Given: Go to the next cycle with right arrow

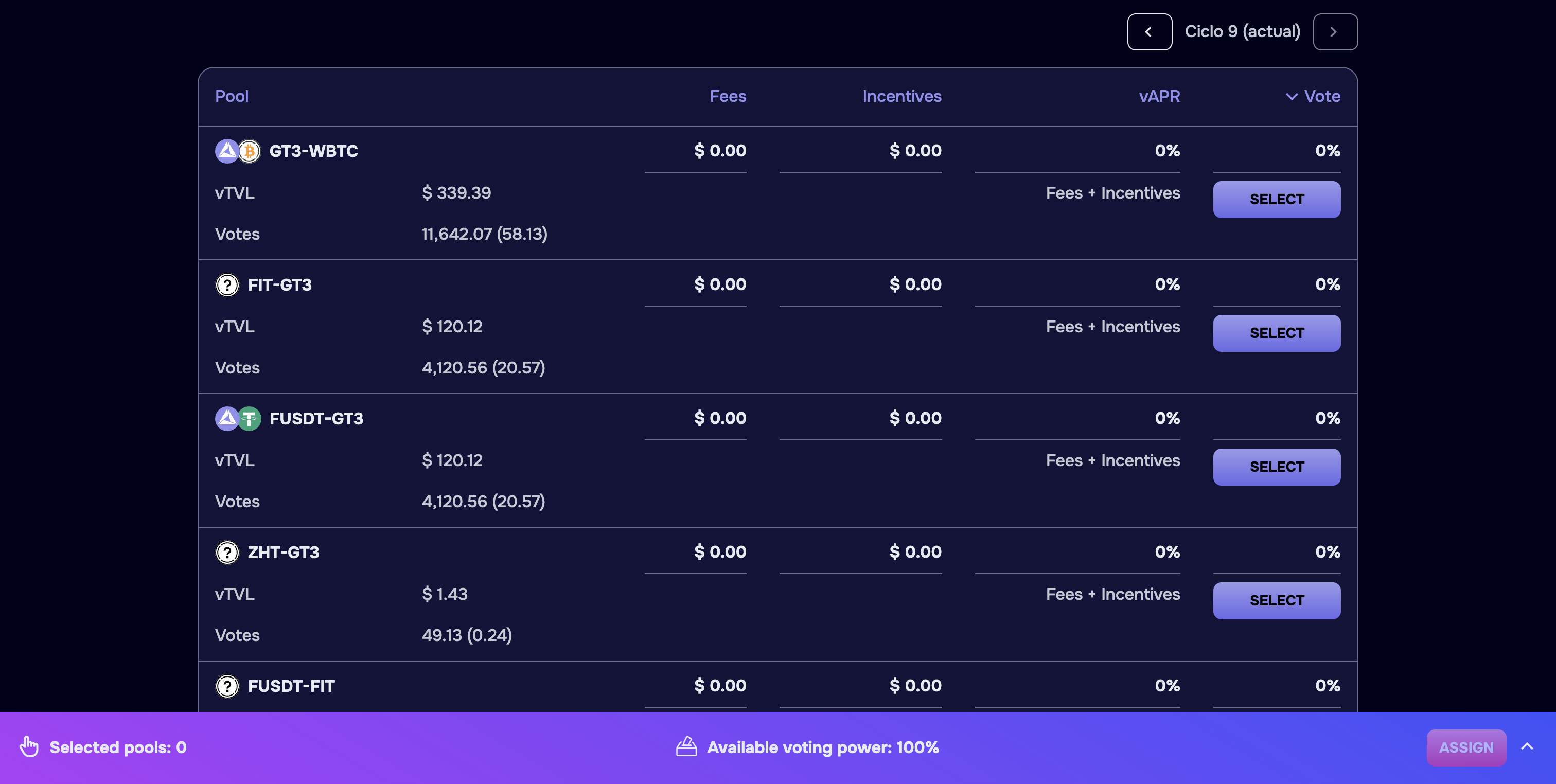Looking at the screenshot, I should [1335, 32].
